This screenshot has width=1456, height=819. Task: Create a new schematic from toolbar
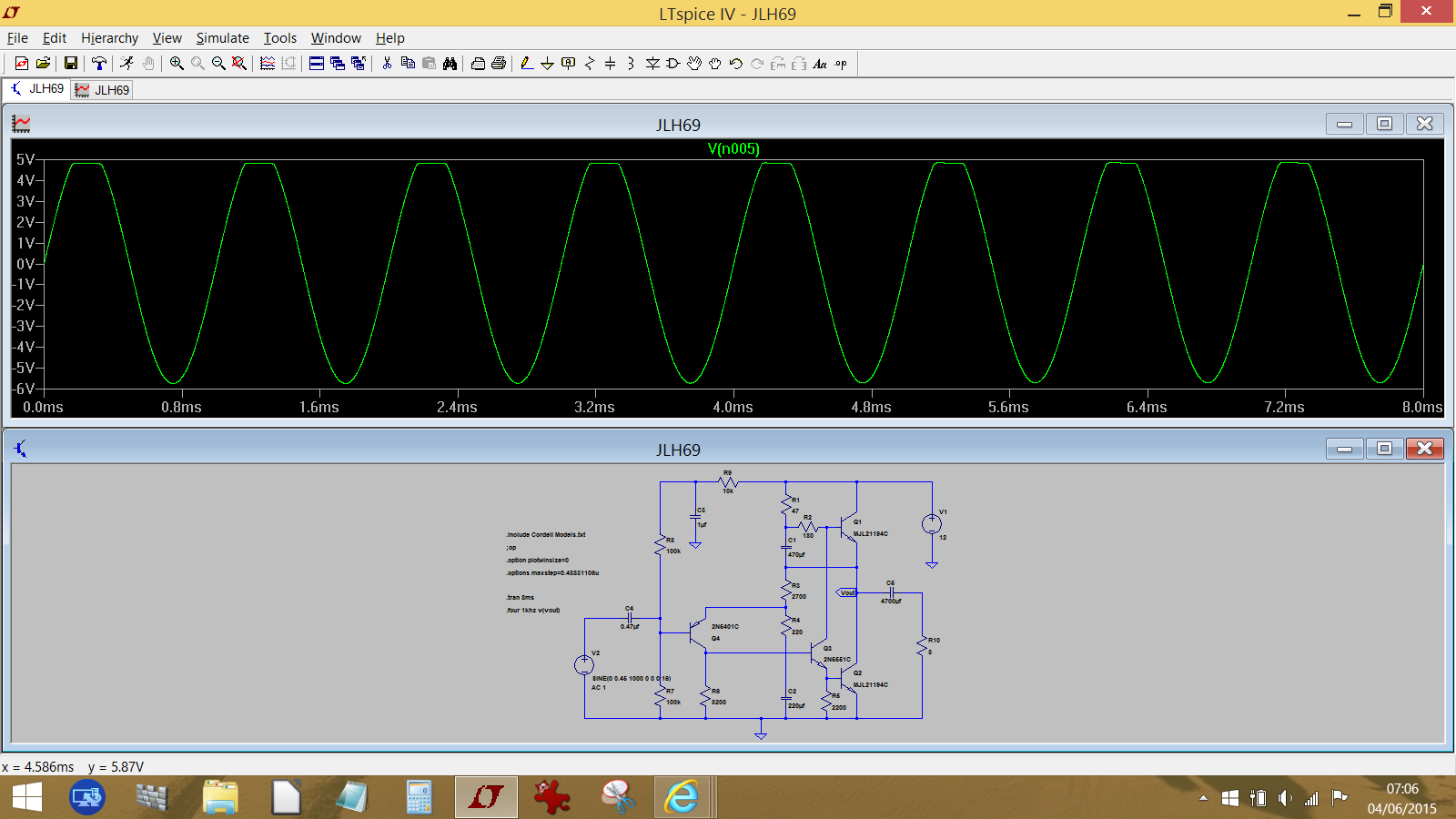(x=22, y=64)
